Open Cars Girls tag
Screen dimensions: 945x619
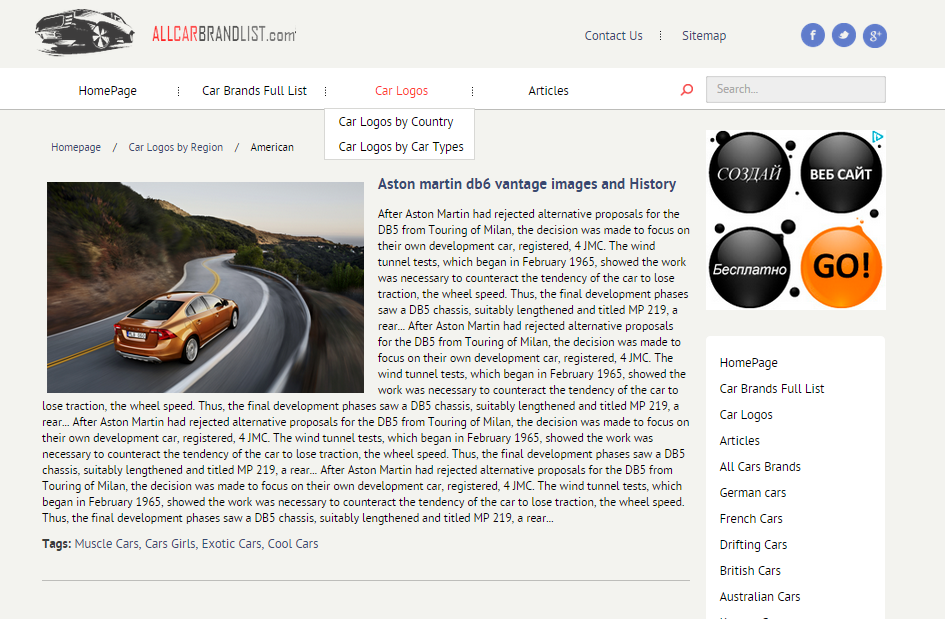click(171, 544)
